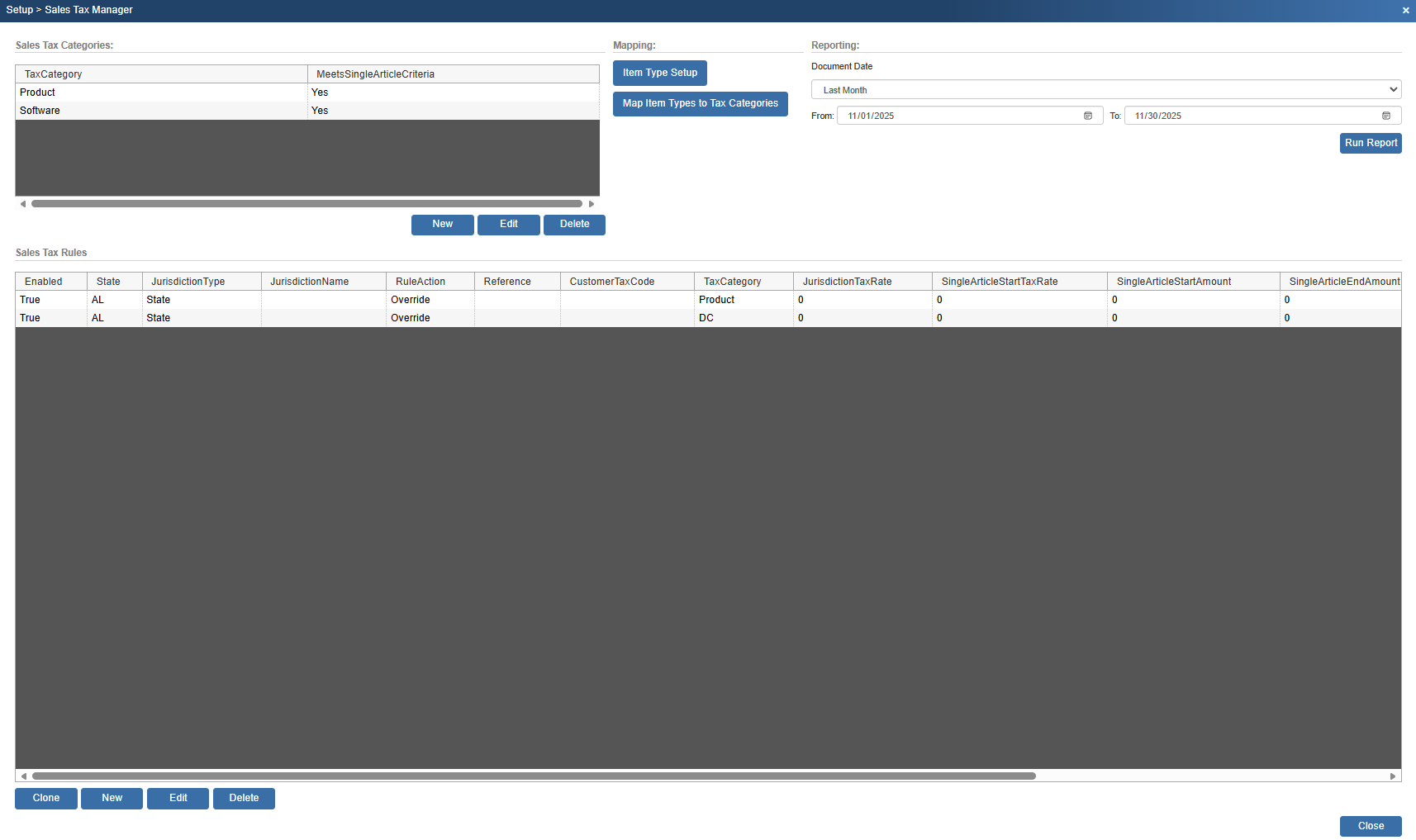Sort by MeetsSingleArticleCriteria column header
This screenshot has height=840, width=1416.
[375, 74]
